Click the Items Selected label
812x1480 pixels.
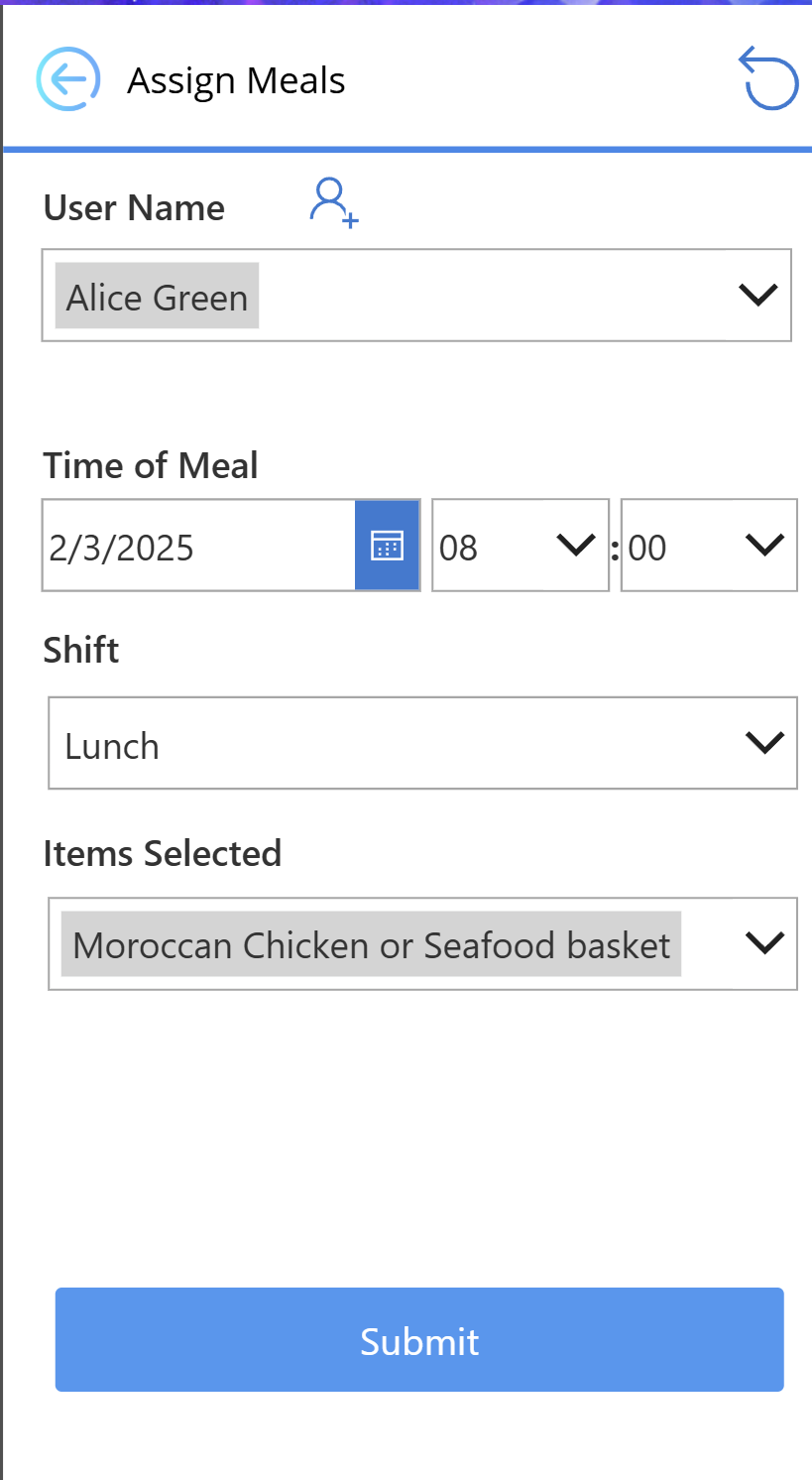pyautogui.click(x=163, y=853)
